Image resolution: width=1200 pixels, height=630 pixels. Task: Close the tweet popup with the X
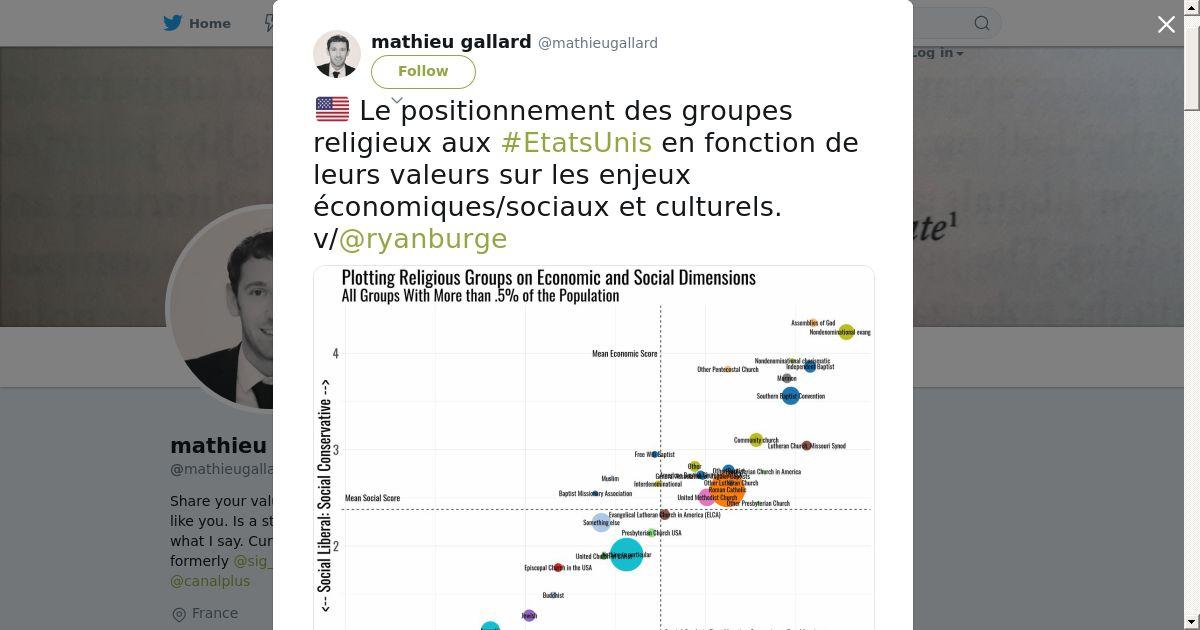point(1166,25)
